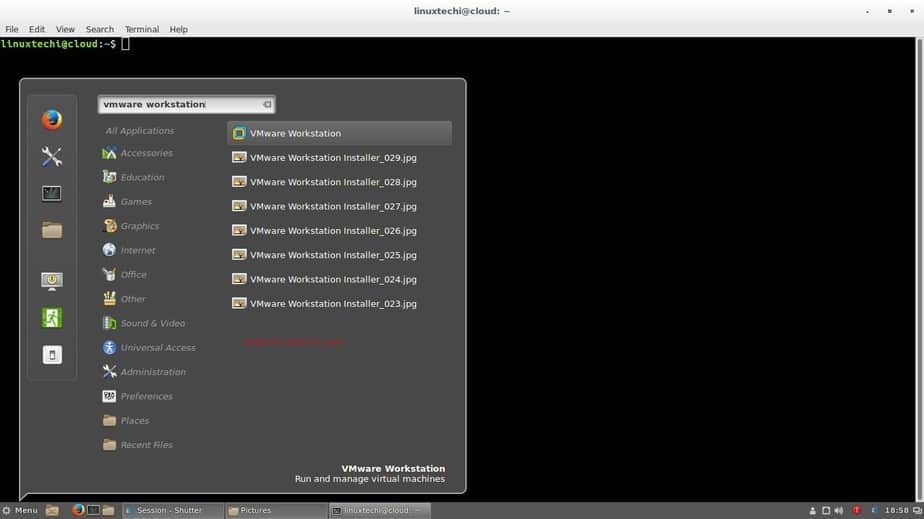This screenshot has height=519, width=924.
Task: Click Firefox launcher on bottom panel
Action: (78, 510)
